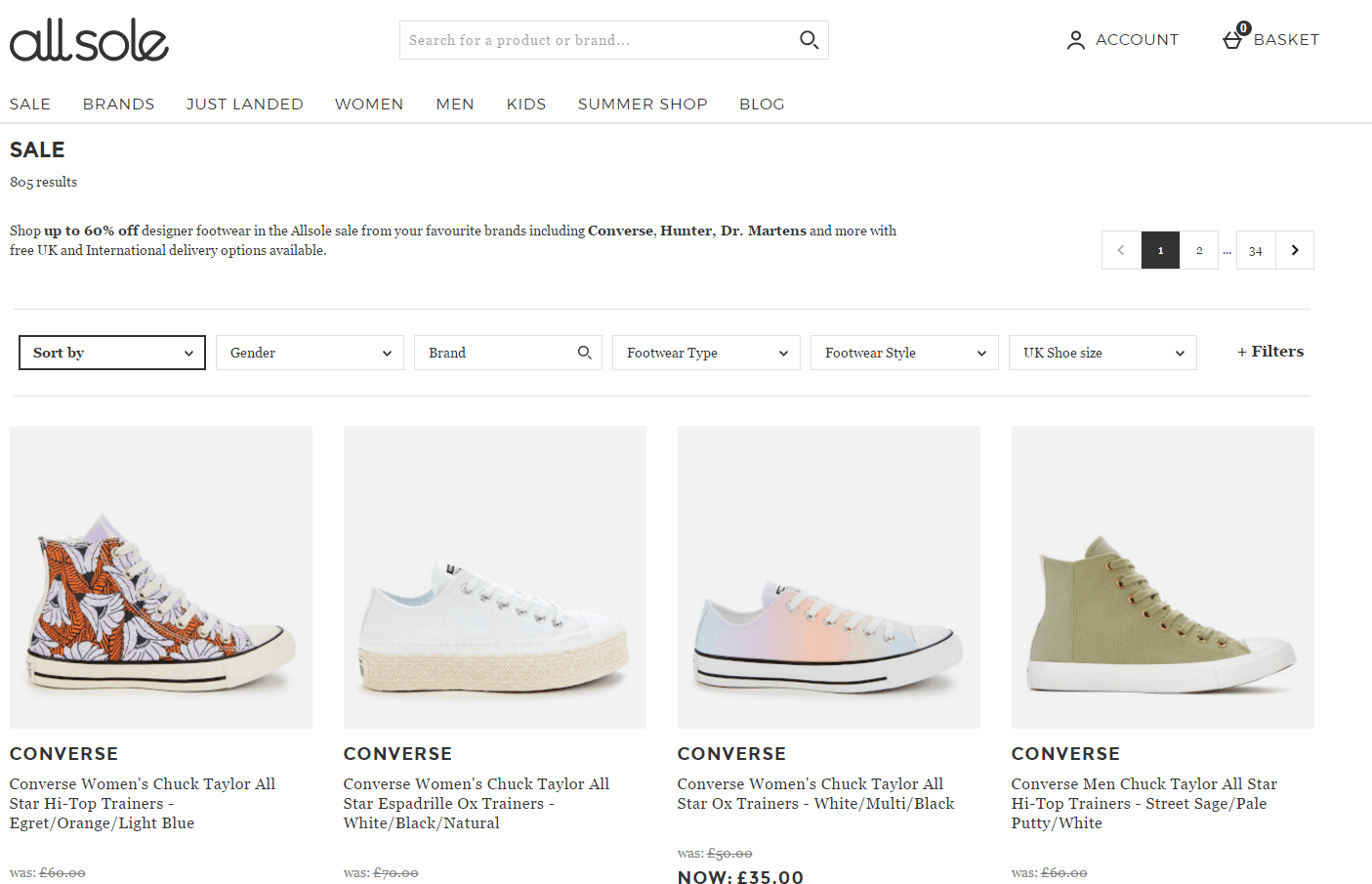Open Egret/Orange/Light Blue Hi-Top Trainers link
Image resolution: width=1372 pixels, height=884 pixels.
coord(143,804)
